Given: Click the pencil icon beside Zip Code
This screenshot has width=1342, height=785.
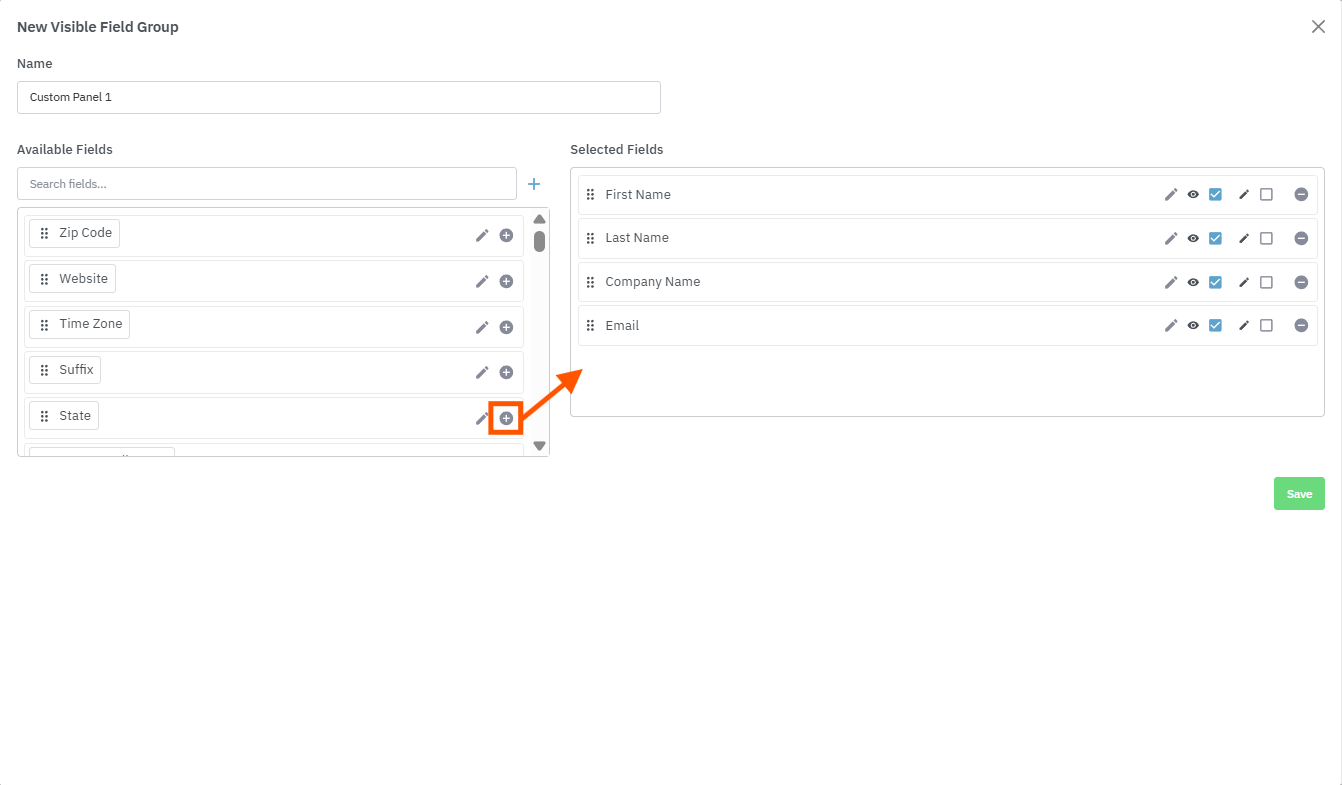Looking at the screenshot, I should [482, 235].
